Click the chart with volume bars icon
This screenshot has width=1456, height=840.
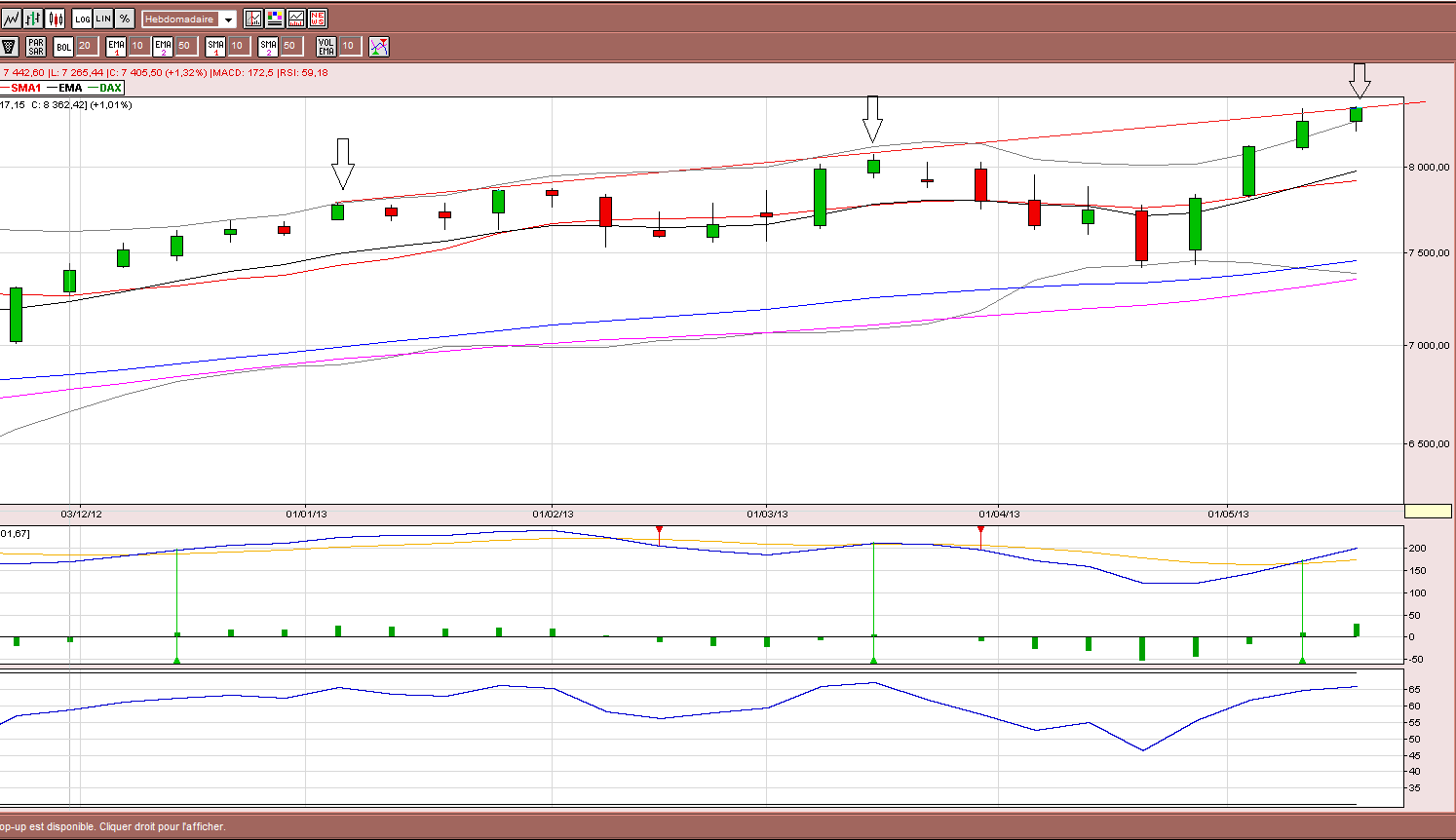[296, 19]
